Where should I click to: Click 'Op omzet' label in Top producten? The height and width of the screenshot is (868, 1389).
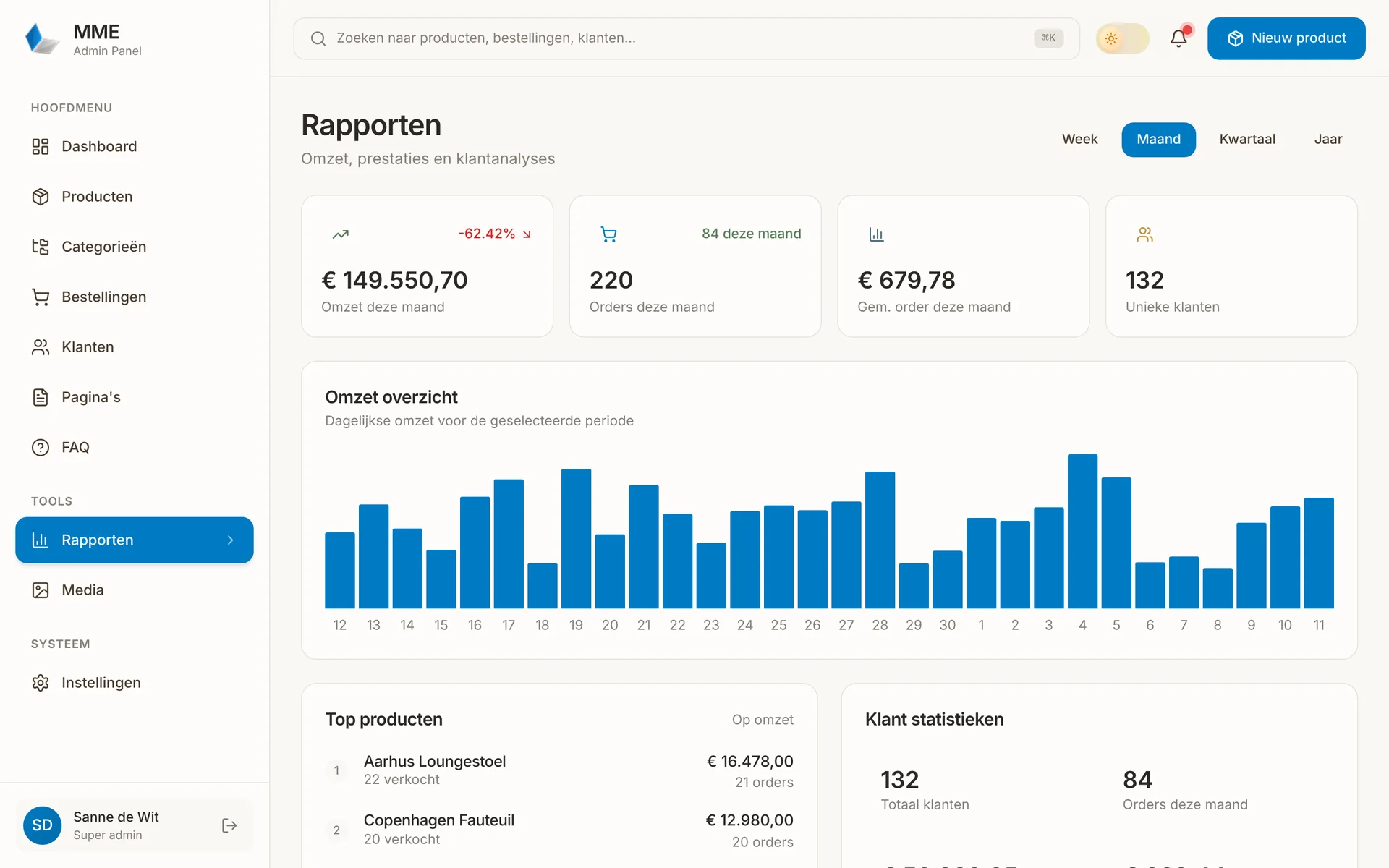[763, 720]
